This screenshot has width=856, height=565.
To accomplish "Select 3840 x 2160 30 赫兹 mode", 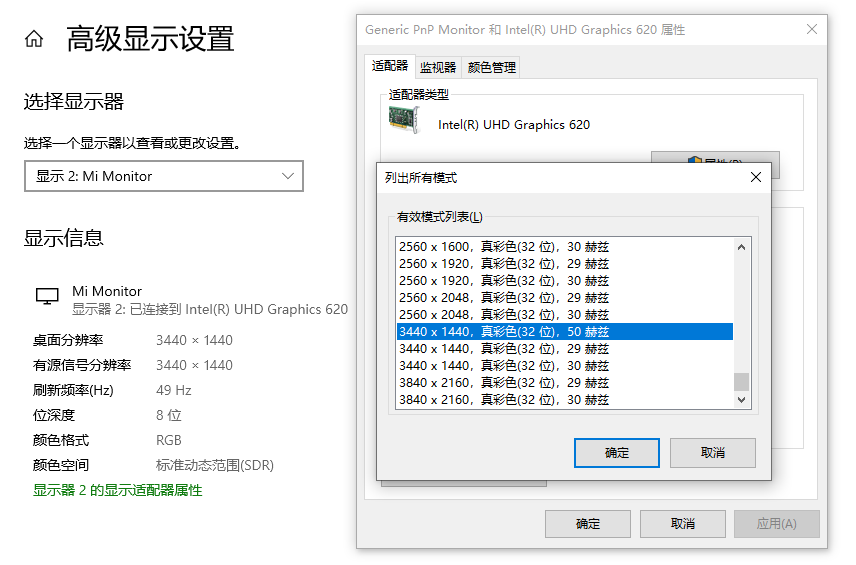I will click(x=504, y=400).
